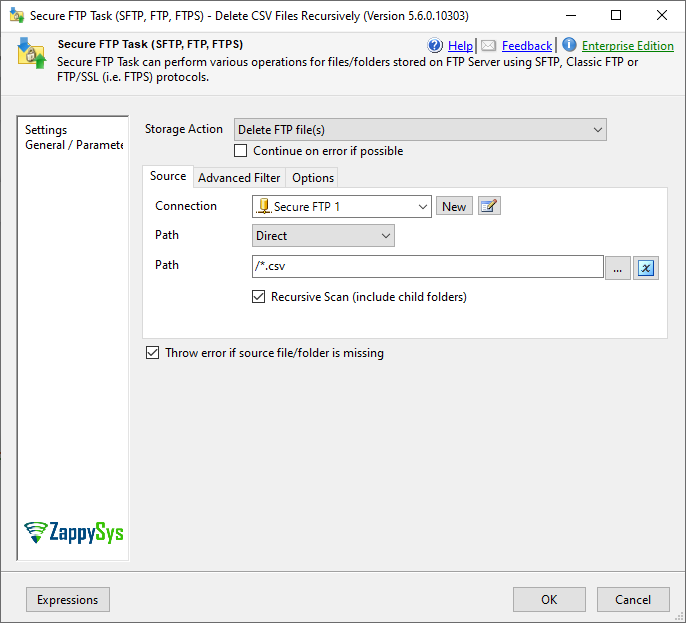Click into the /*.csv path field
This screenshot has height=623, width=686.
427,267
